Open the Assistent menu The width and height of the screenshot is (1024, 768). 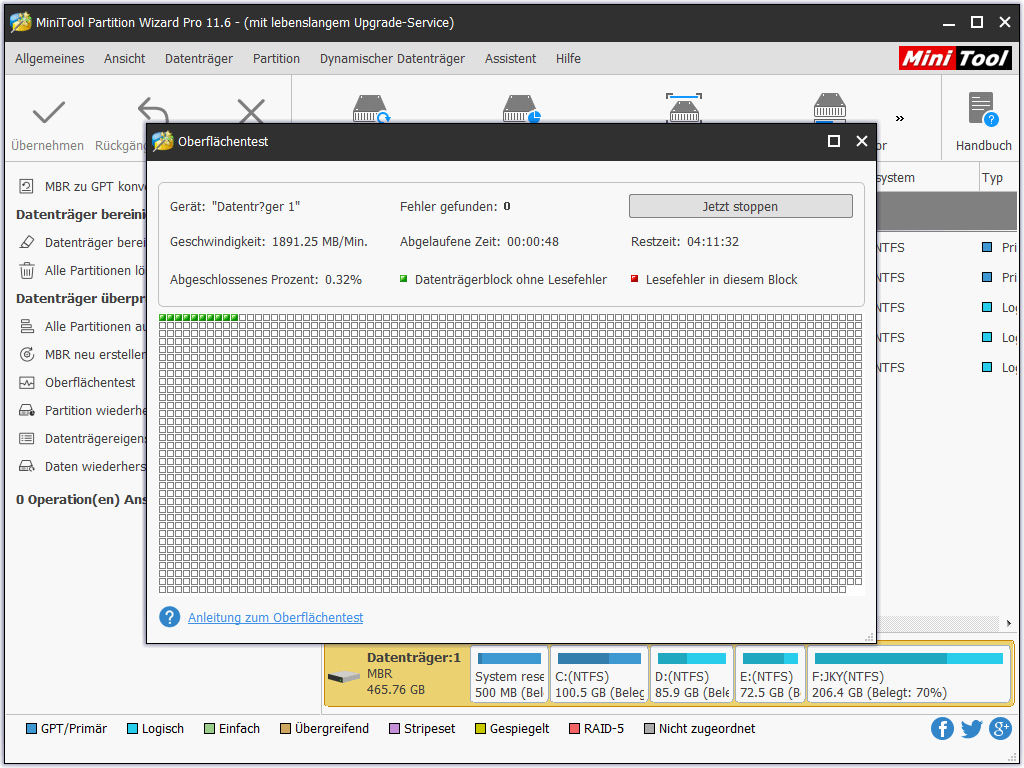pos(510,59)
